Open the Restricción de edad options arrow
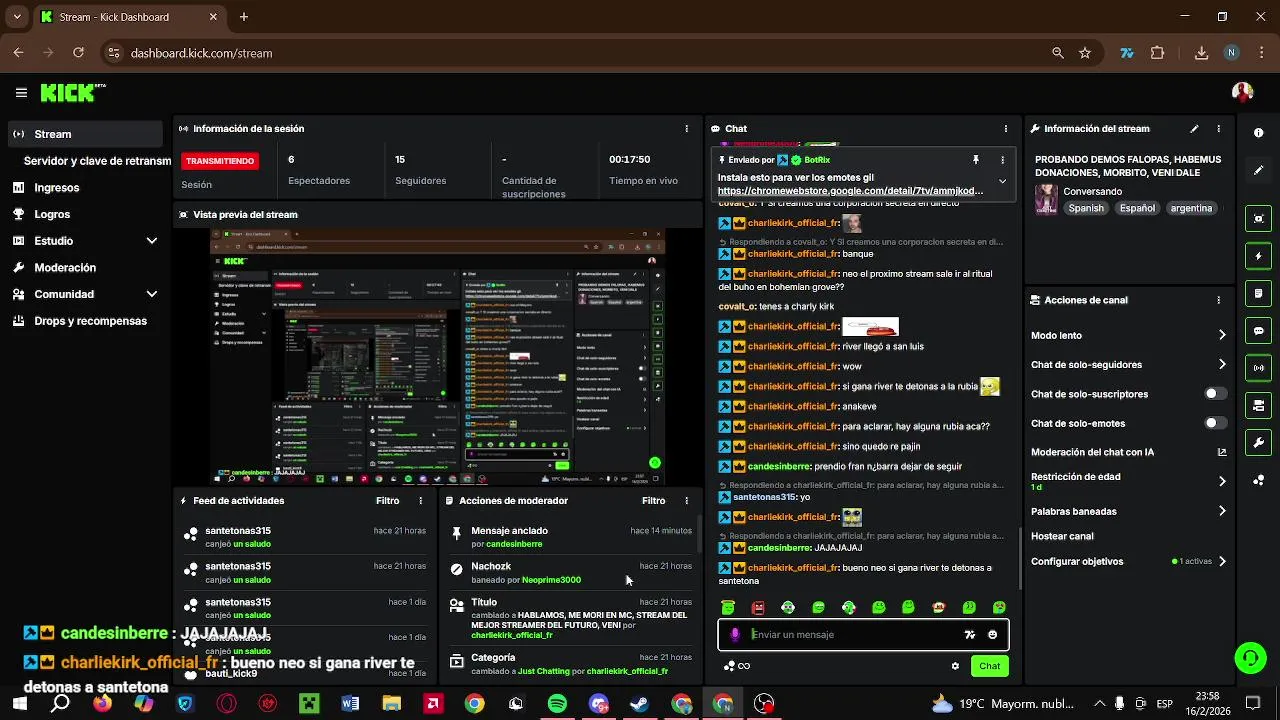Viewport: 1280px width, 720px height. tap(1221, 481)
